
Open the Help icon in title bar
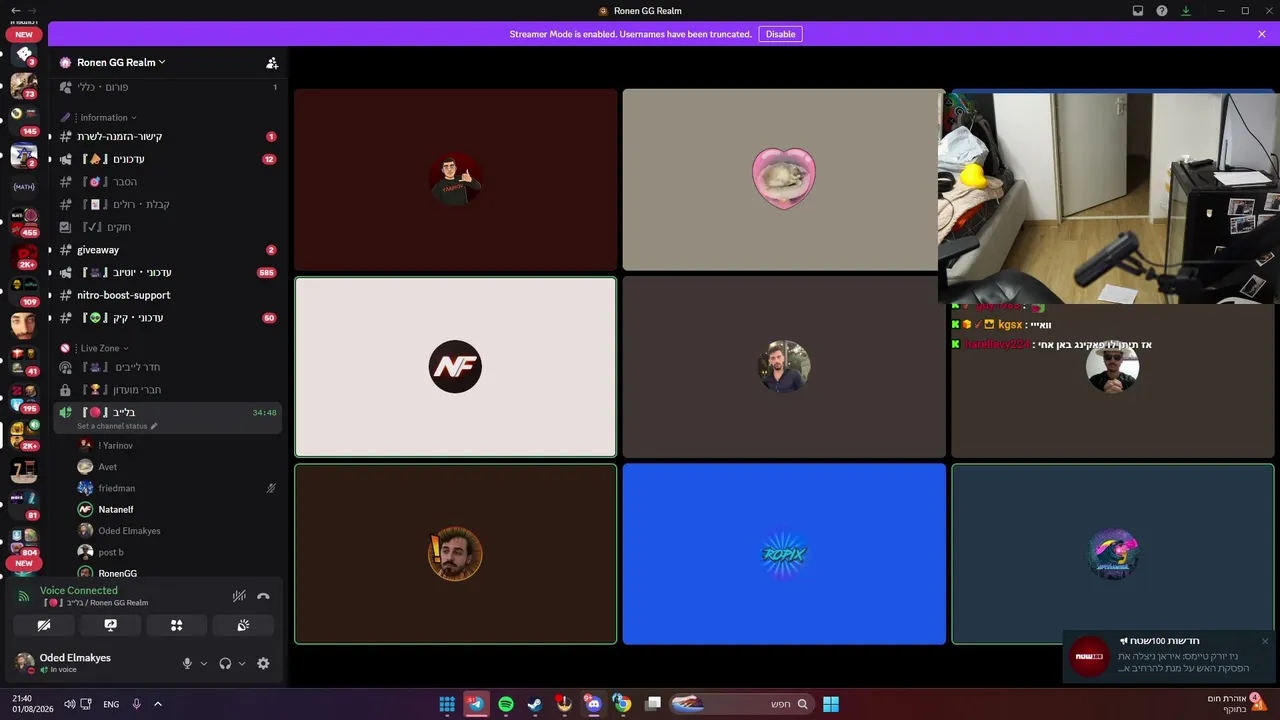[1162, 11]
